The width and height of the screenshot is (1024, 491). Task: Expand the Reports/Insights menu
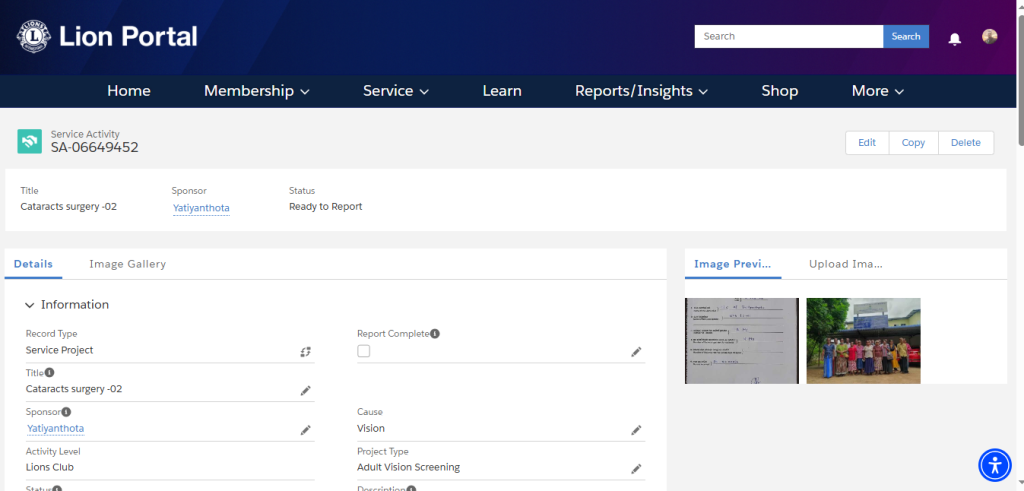[x=641, y=91]
